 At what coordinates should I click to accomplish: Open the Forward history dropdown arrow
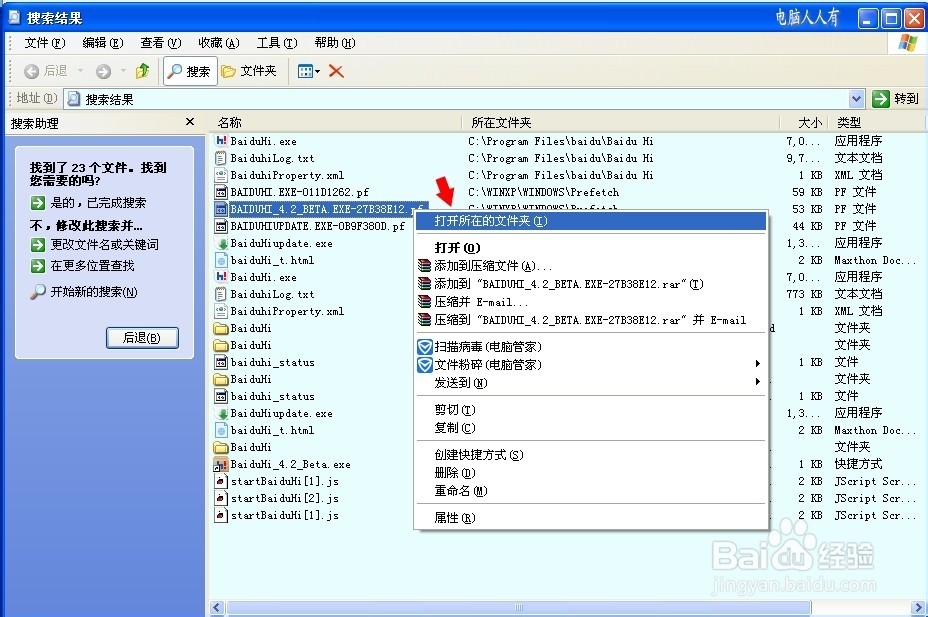[x=123, y=71]
